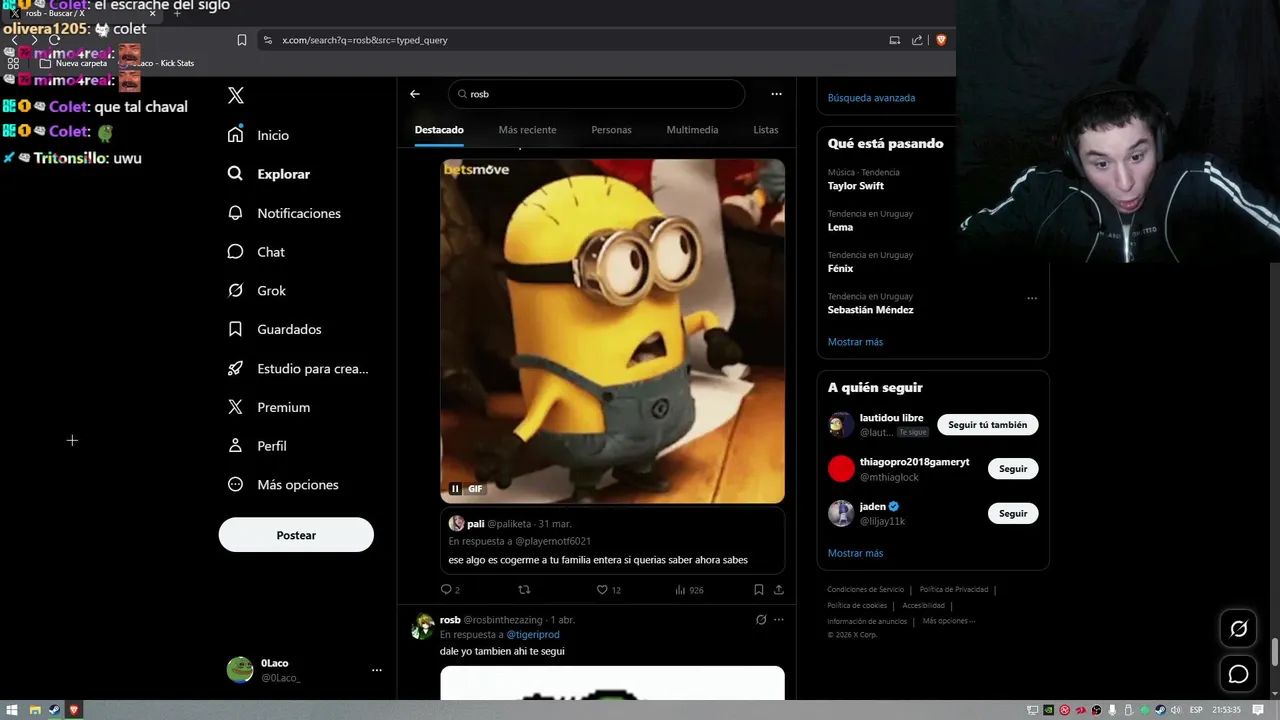Open Política de Privacidad link
1280x720 pixels.
(x=953, y=590)
